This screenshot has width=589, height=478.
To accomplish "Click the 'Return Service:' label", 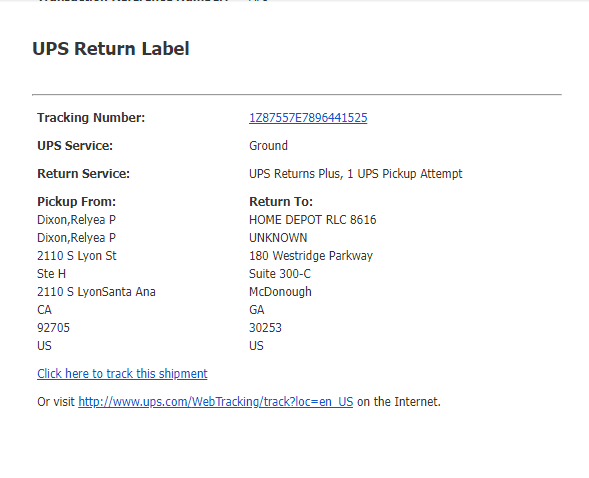I will (83, 174).
